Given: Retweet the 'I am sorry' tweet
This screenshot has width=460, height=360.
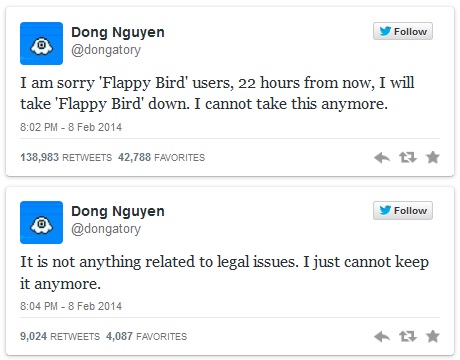Looking at the screenshot, I should pyautogui.click(x=408, y=157).
